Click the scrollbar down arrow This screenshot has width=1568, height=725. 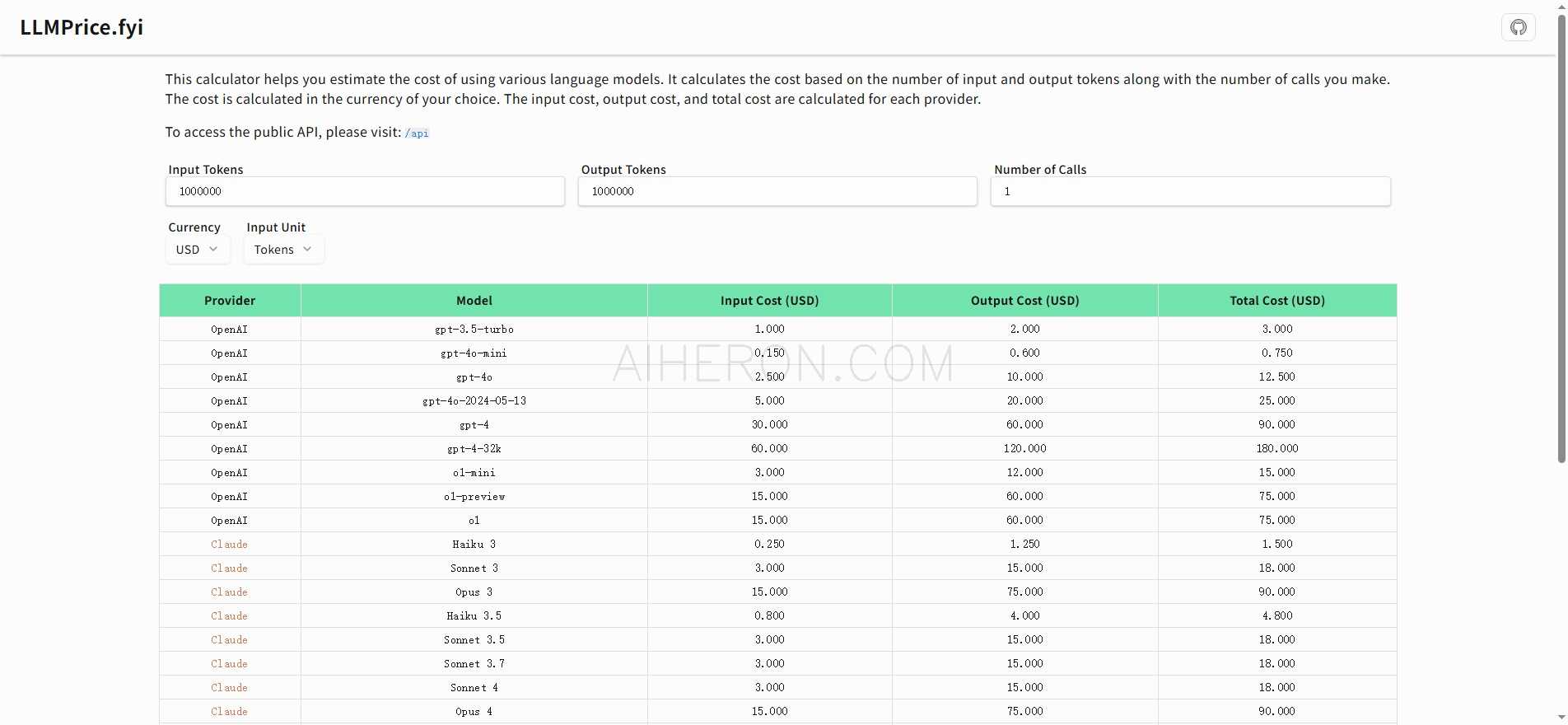tap(1561, 718)
